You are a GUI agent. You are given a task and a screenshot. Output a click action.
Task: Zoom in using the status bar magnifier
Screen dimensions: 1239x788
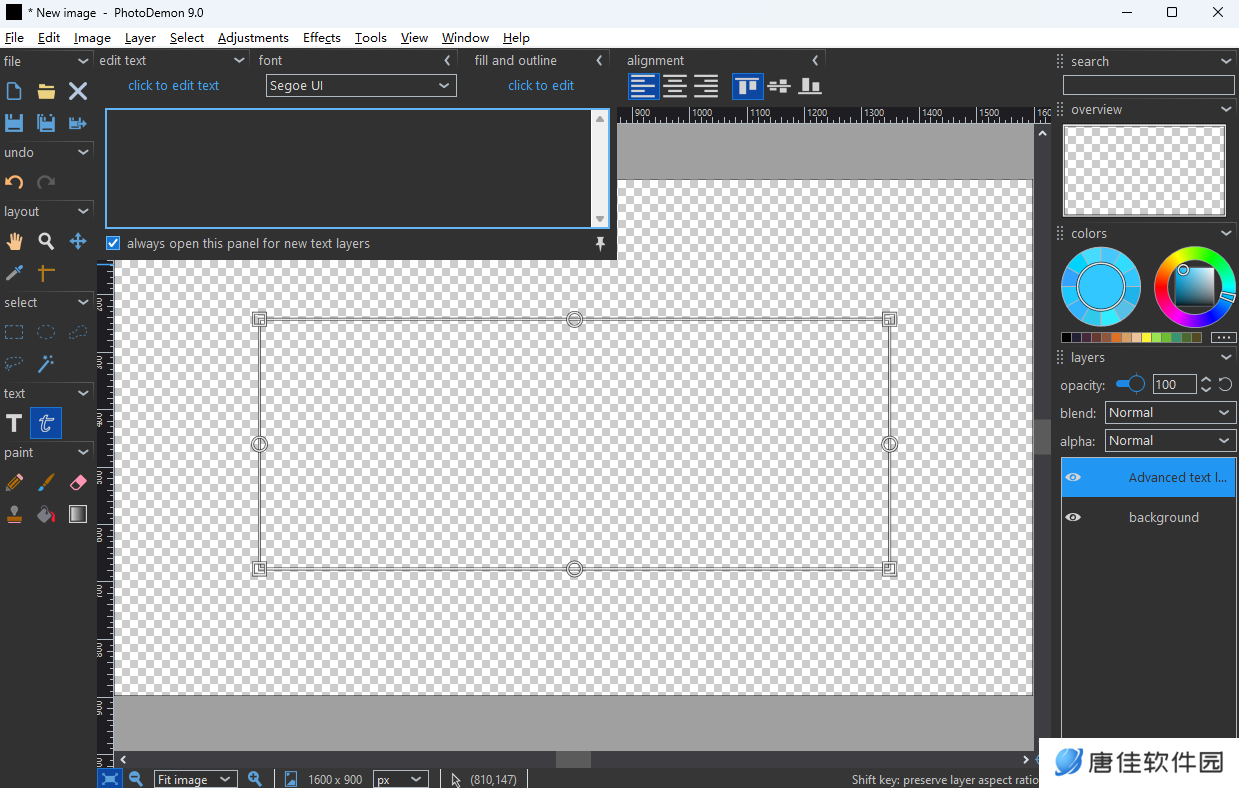tap(254, 779)
